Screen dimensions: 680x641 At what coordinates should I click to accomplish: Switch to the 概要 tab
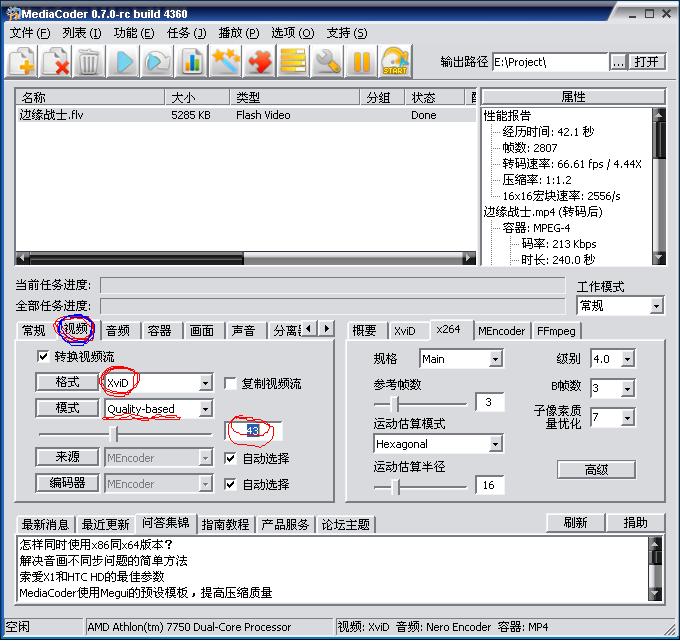pyautogui.click(x=364, y=331)
